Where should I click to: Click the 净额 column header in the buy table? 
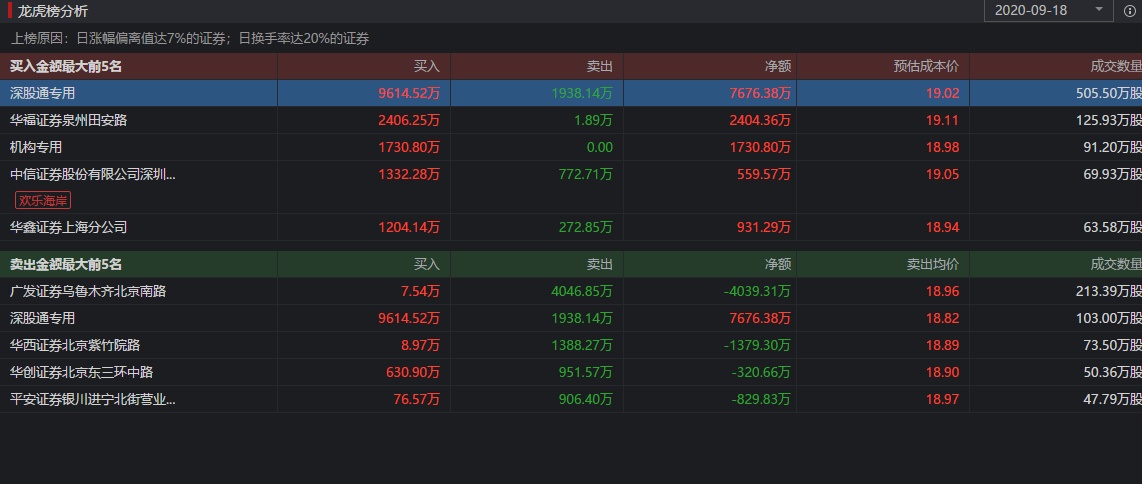(x=777, y=66)
